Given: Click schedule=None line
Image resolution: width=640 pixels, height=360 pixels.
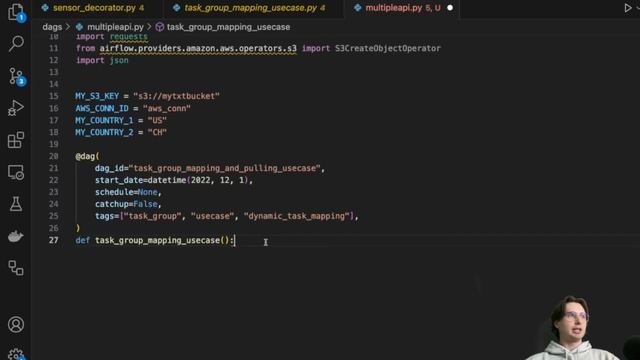Looking at the screenshot, I should pos(128,192).
